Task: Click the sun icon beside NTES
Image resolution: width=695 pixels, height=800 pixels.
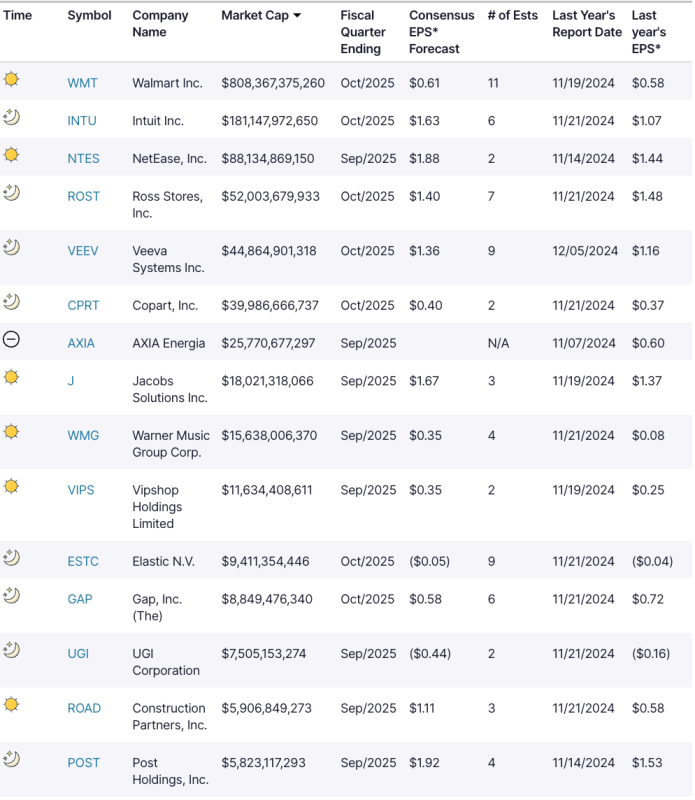Action: [x=11, y=155]
